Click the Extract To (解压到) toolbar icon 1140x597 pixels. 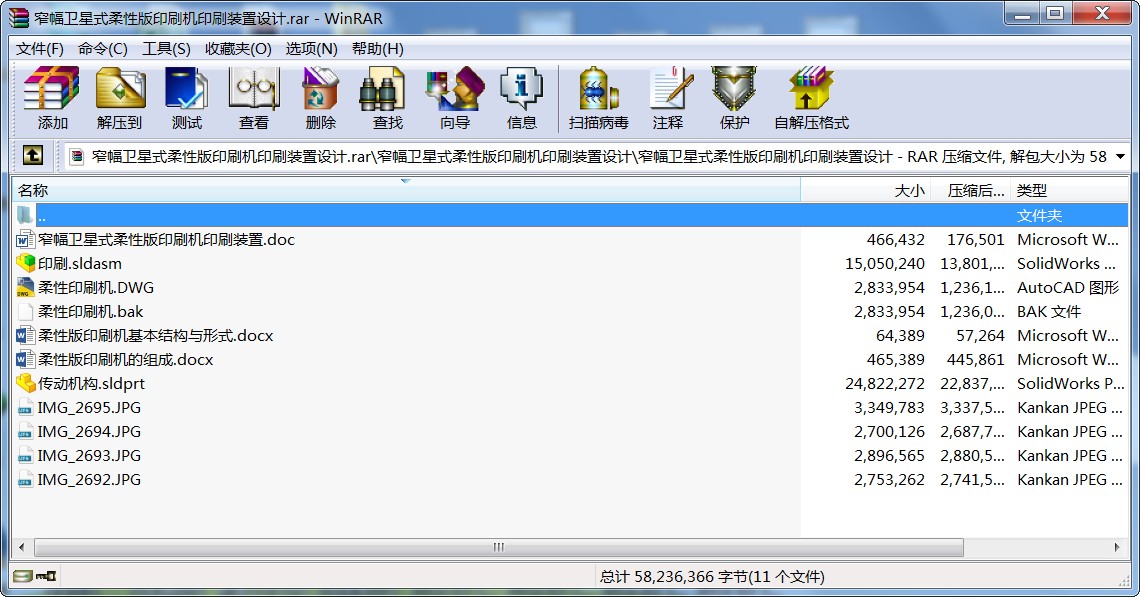pyautogui.click(x=120, y=89)
